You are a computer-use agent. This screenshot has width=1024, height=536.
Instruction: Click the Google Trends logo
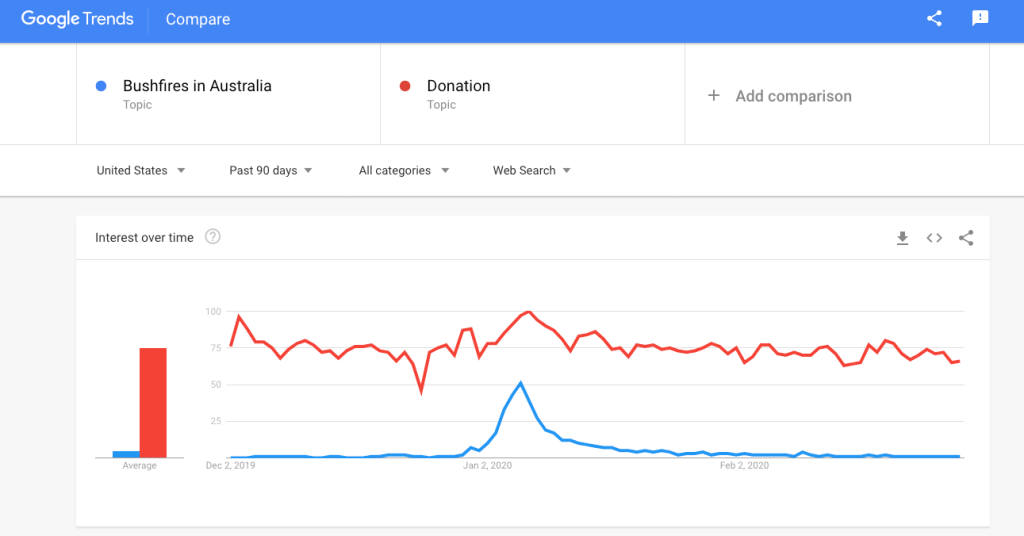(77, 19)
